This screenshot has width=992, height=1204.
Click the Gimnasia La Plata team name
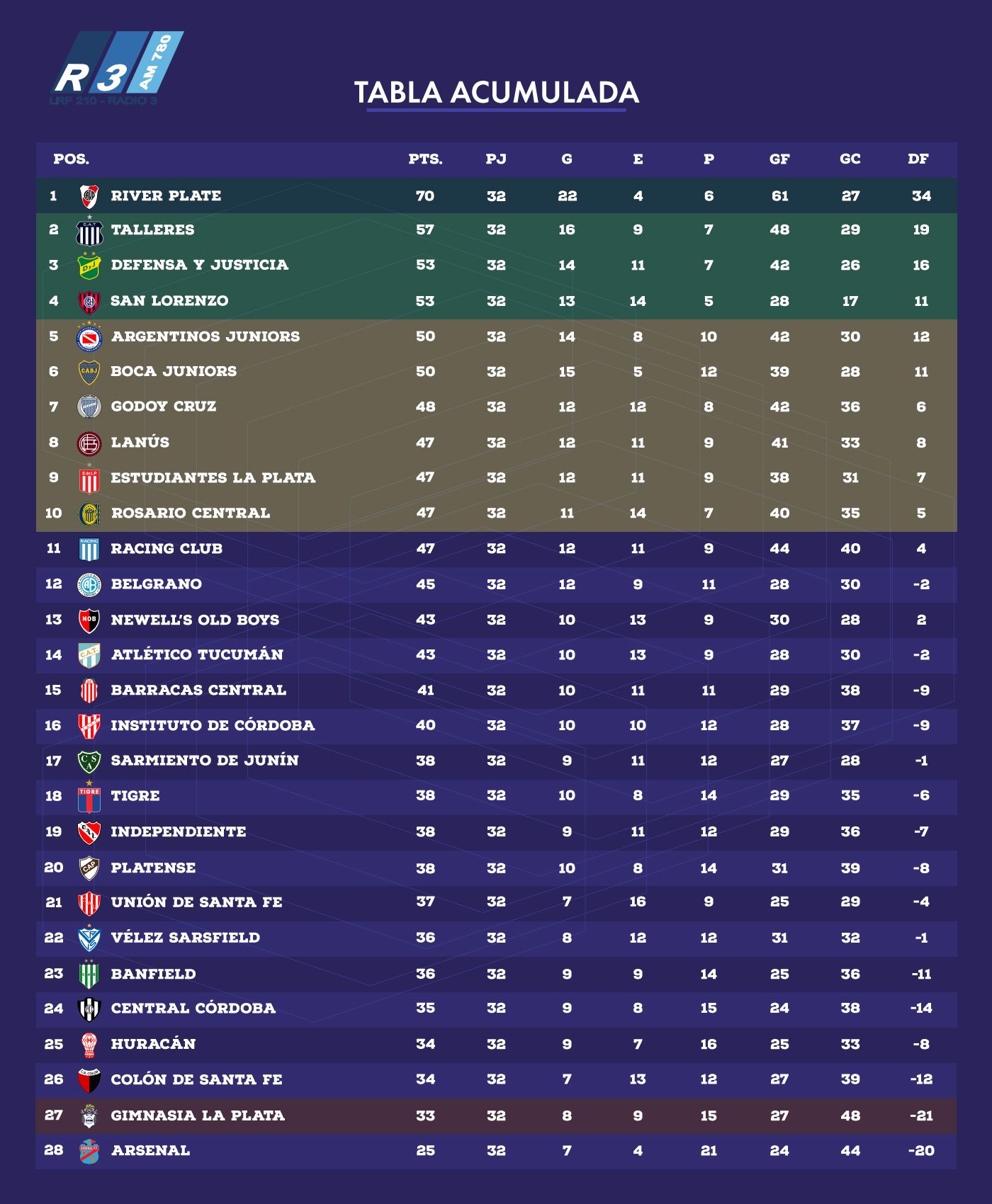(x=198, y=1115)
